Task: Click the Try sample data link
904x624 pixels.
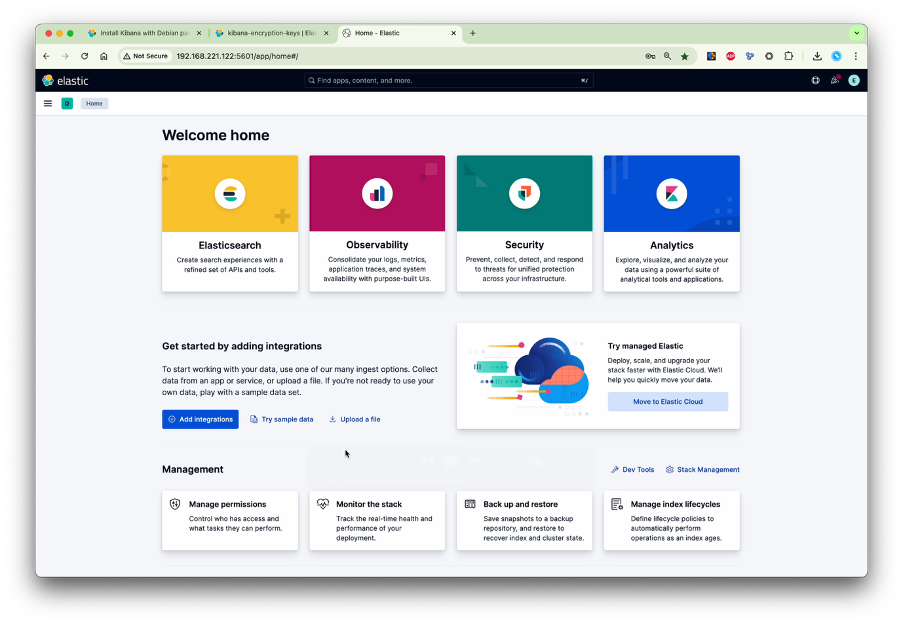Action: [281, 419]
